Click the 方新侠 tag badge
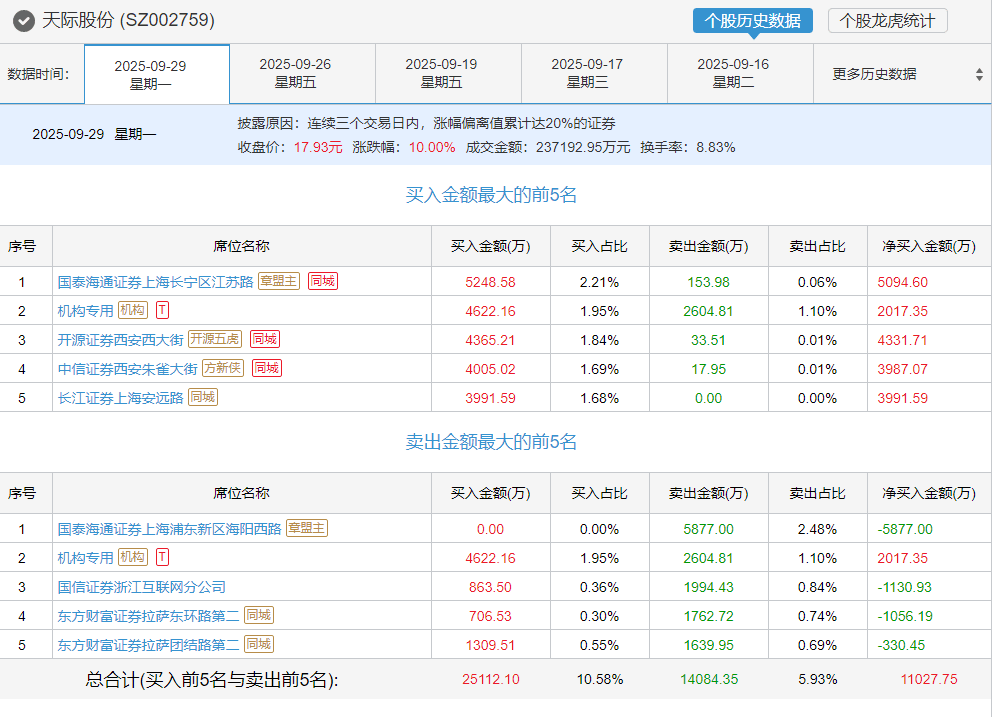The height and width of the screenshot is (717, 993). (x=222, y=368)
